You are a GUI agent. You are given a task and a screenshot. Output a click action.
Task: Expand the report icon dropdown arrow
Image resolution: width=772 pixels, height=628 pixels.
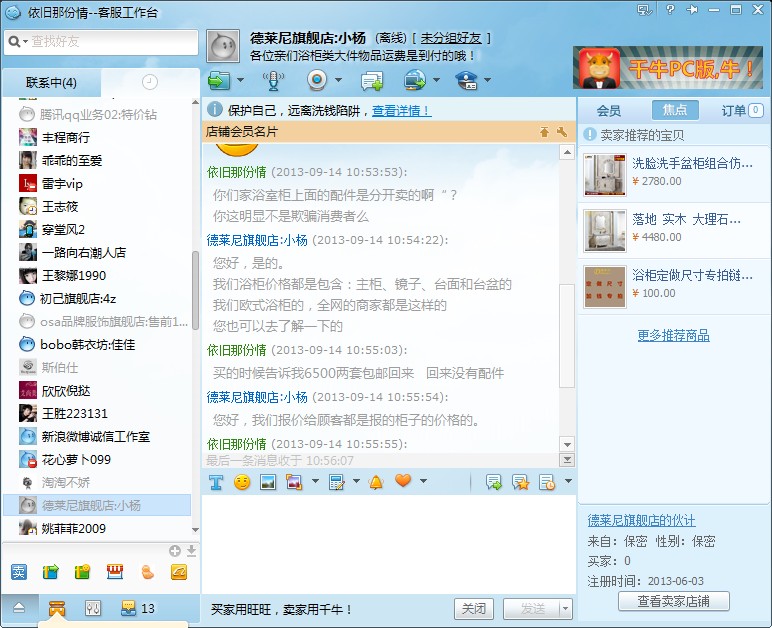487,80
